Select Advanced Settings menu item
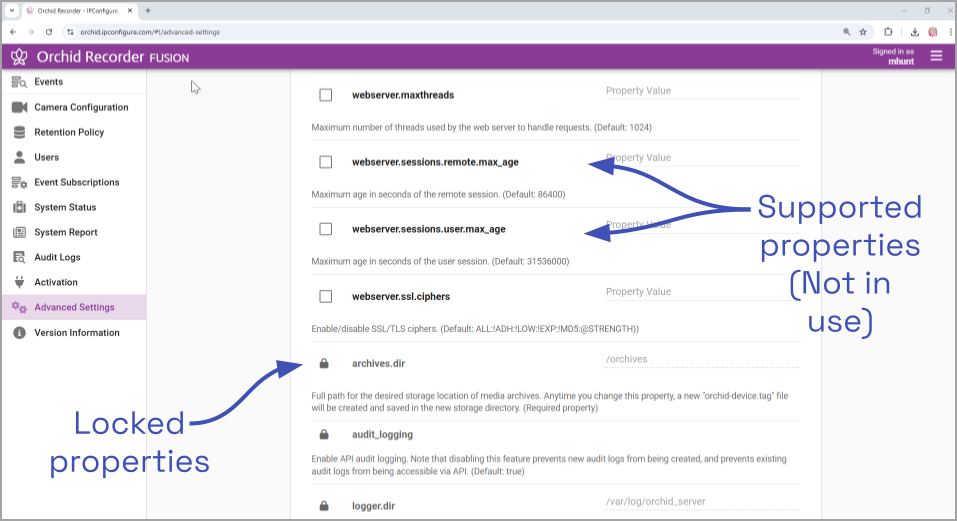The height and width of the screenshot is (521, 957). coord(73,307)
